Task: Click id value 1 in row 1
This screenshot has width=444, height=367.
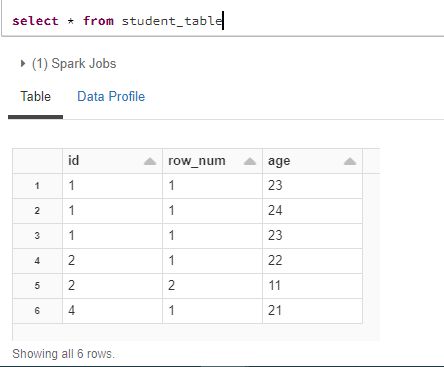Action: (x=71, y=186)
